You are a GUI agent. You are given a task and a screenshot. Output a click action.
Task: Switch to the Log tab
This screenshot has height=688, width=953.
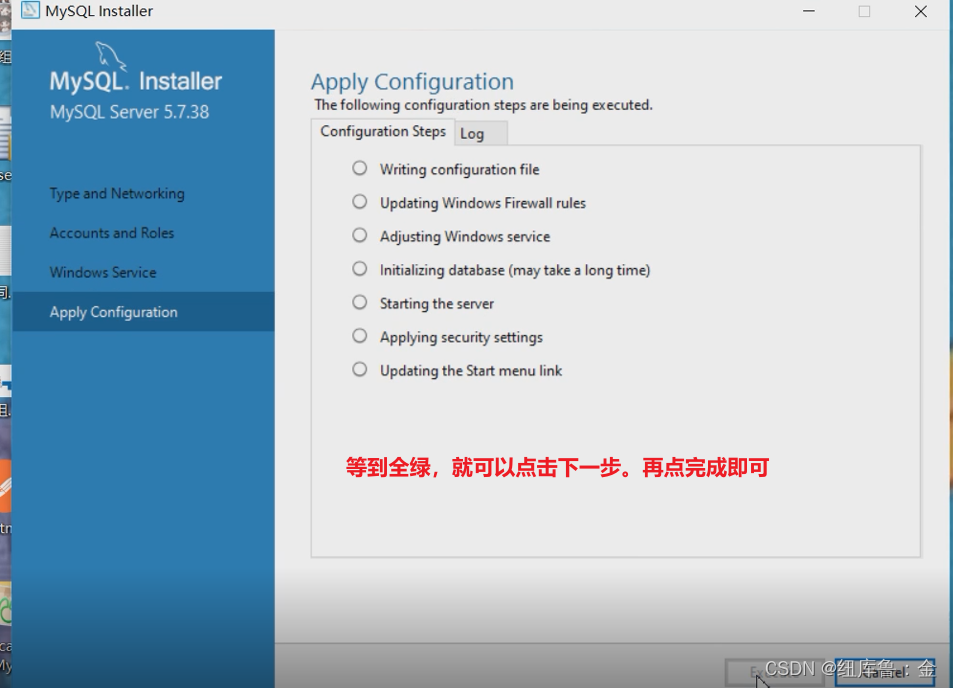(x=480, y=134)
